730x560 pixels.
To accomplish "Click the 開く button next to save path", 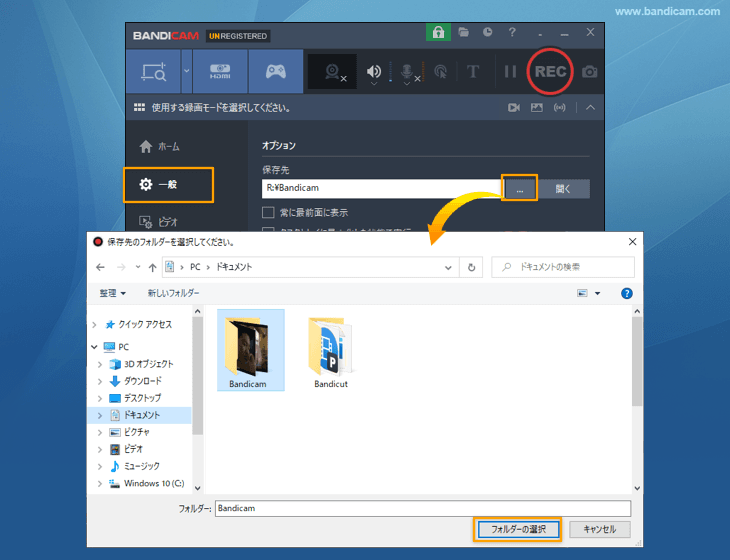I will [563, 189].
